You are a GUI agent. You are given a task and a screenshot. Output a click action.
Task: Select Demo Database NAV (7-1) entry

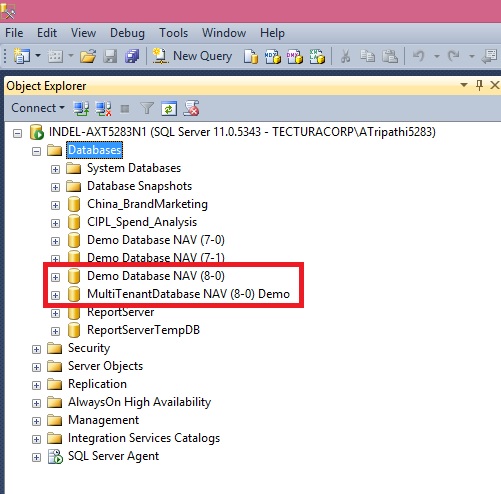pos(156,257)
